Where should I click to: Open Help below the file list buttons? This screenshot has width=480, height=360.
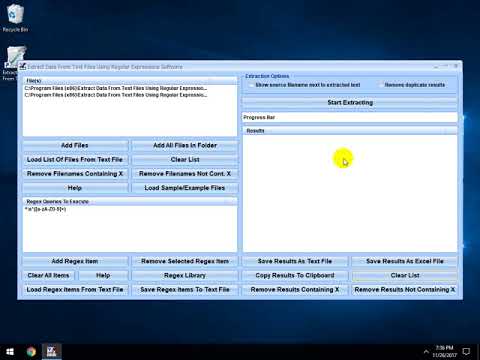75,188
